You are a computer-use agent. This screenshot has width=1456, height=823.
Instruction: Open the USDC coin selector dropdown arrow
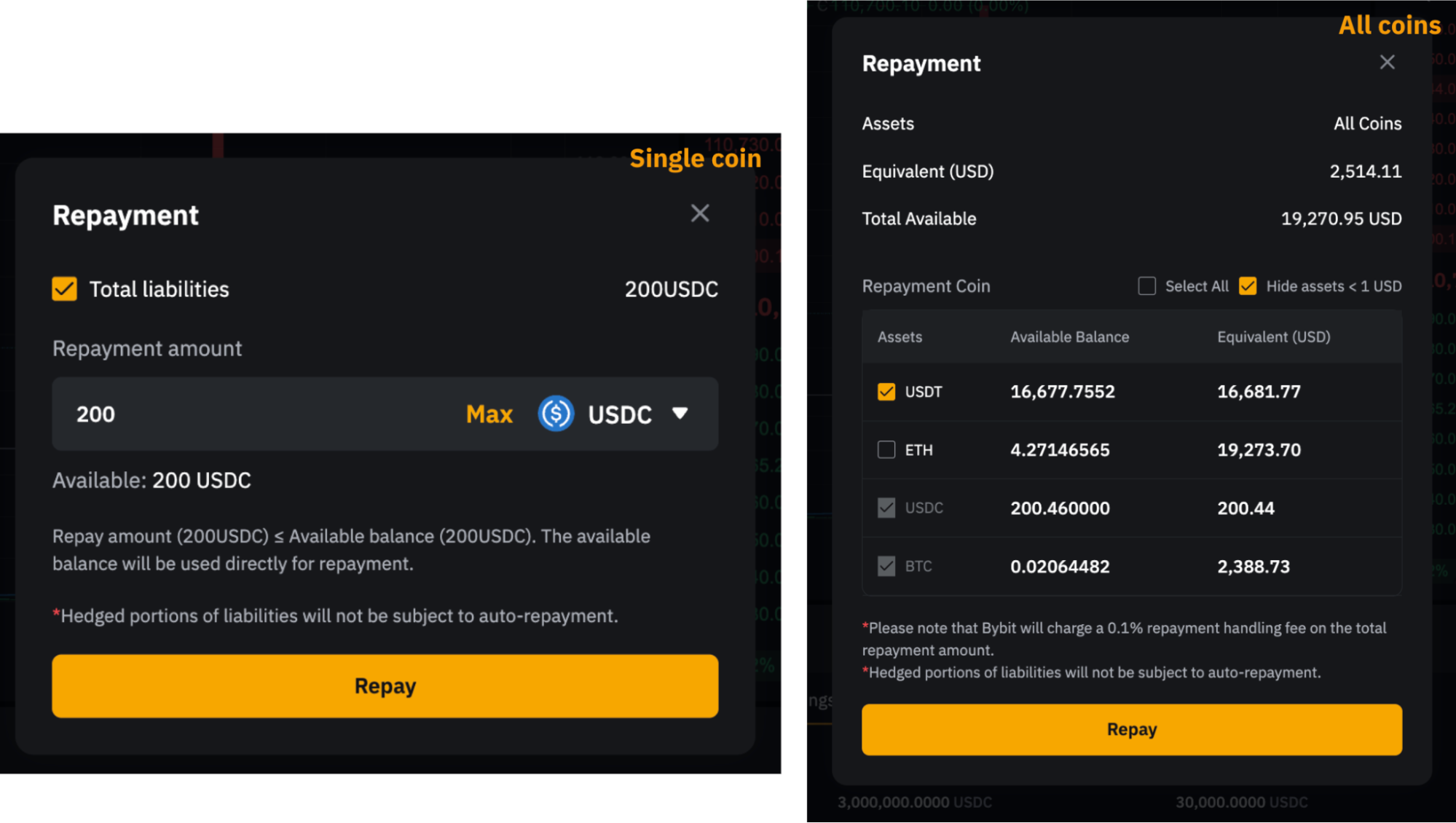pos(680,414)
